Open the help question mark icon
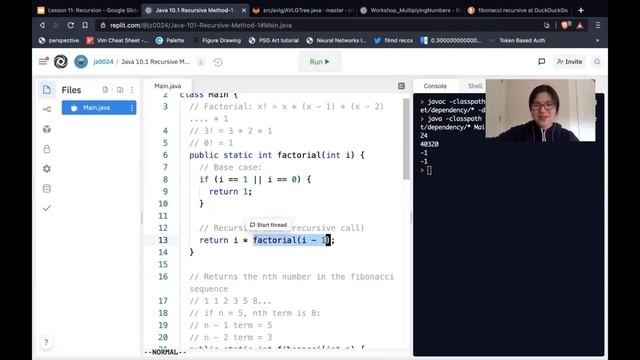This screenshot has height=360, width=640. pos(46,342)
